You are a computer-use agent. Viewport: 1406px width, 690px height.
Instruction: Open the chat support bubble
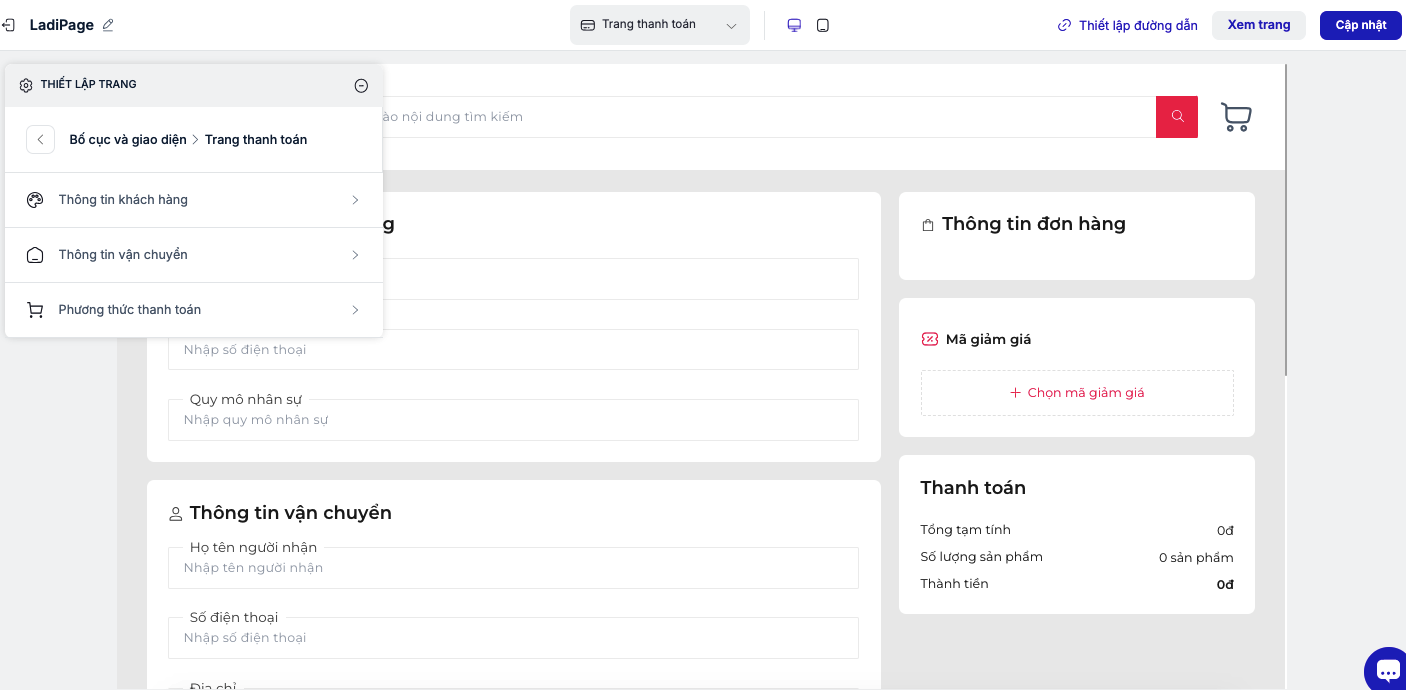click(x=1387, y=670)
